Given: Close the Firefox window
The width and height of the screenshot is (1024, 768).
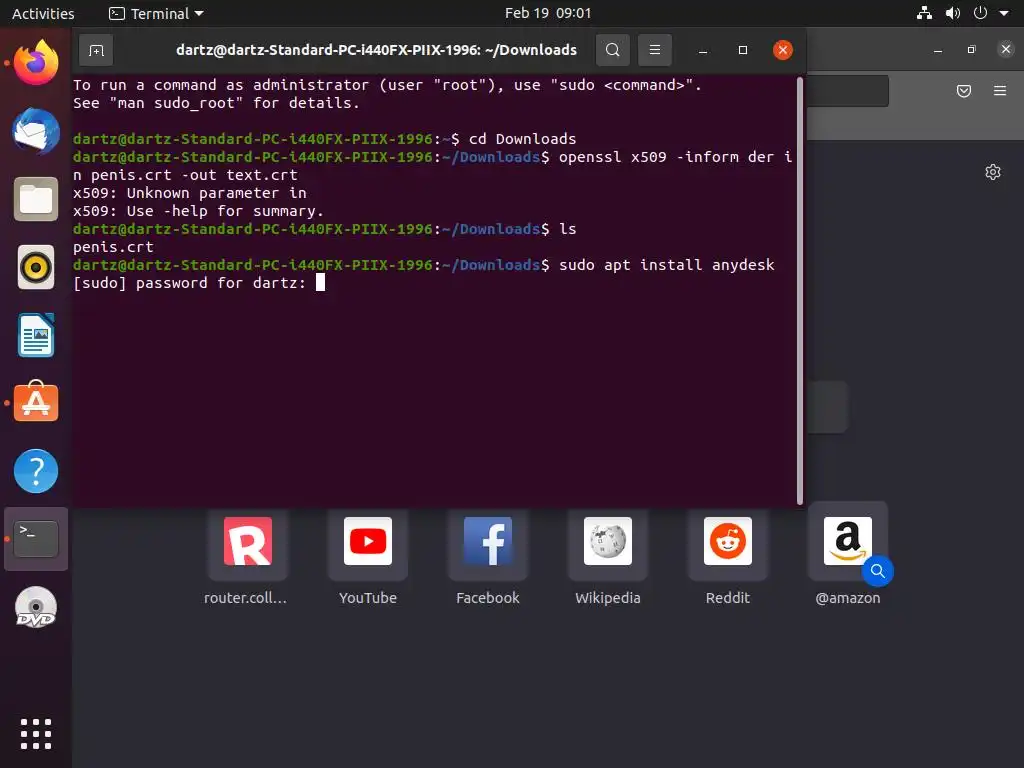Looking at the screenshot, I should (x=1006, y=49).
